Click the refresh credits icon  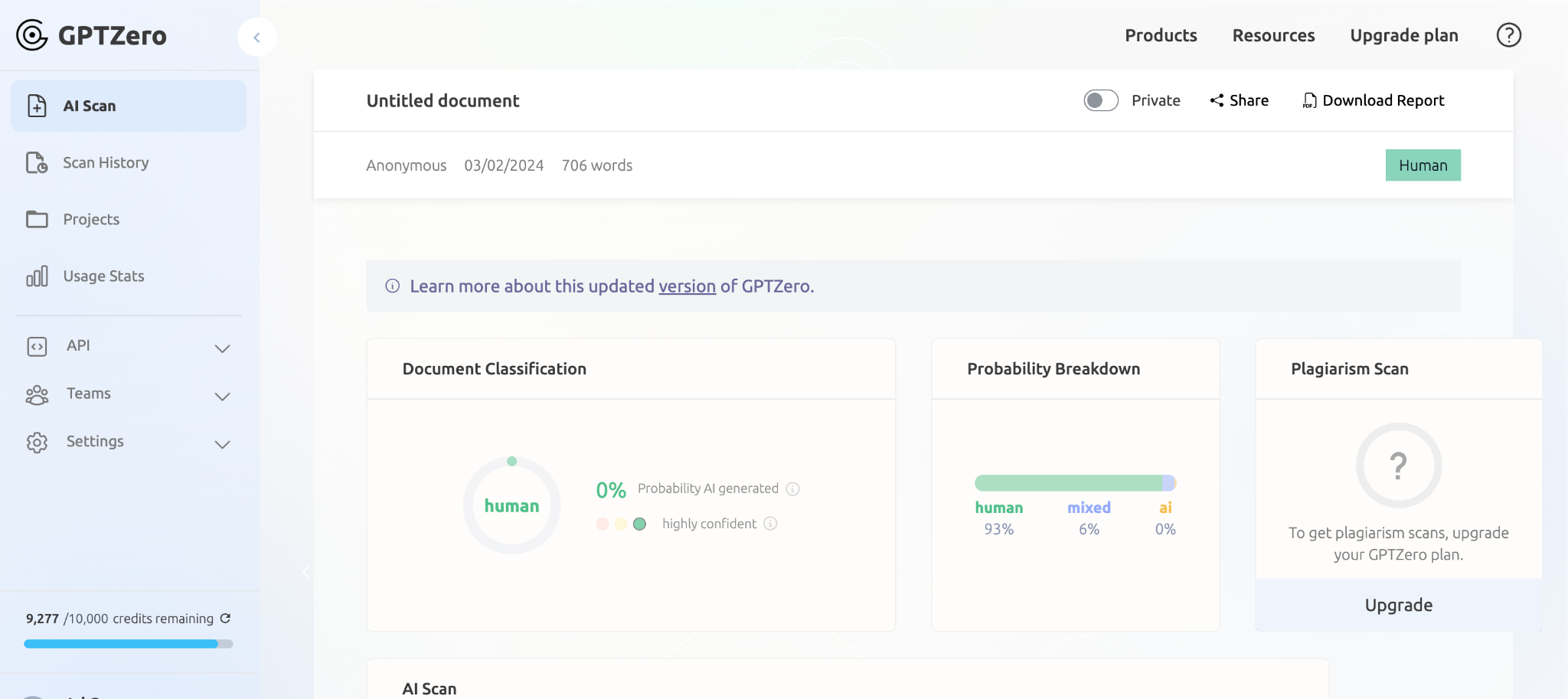(x=226, y=619)
